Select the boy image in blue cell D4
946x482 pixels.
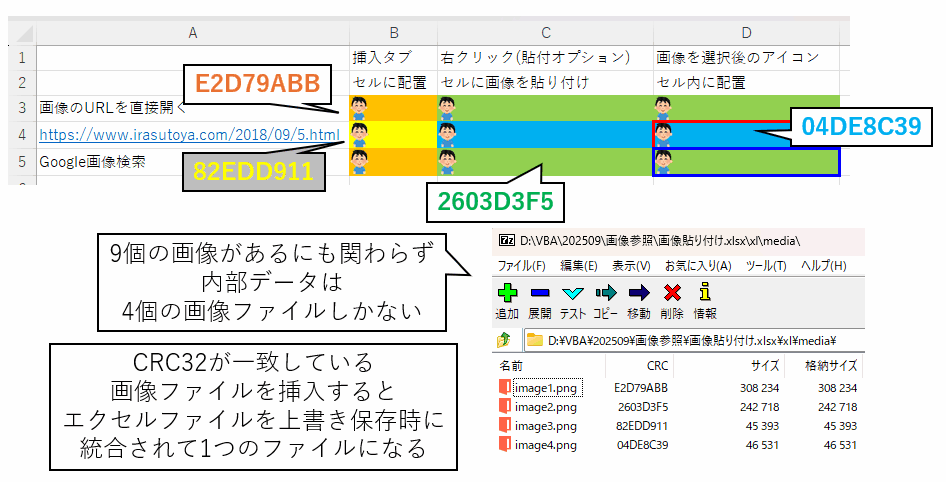[x=663, y=135]
